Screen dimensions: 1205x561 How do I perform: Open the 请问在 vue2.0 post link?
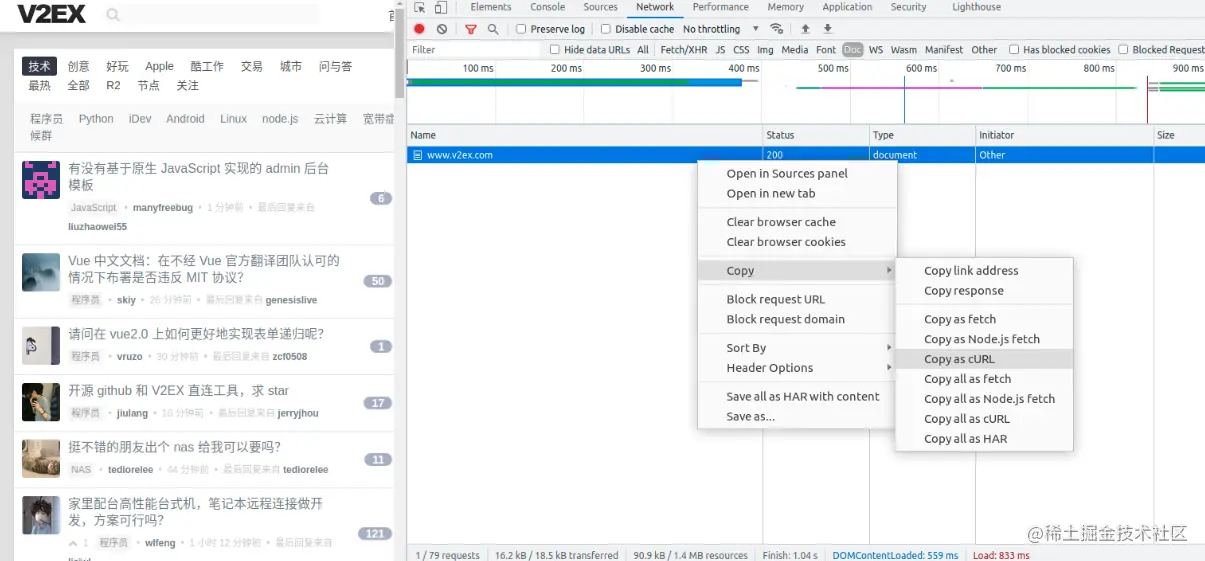196,334
